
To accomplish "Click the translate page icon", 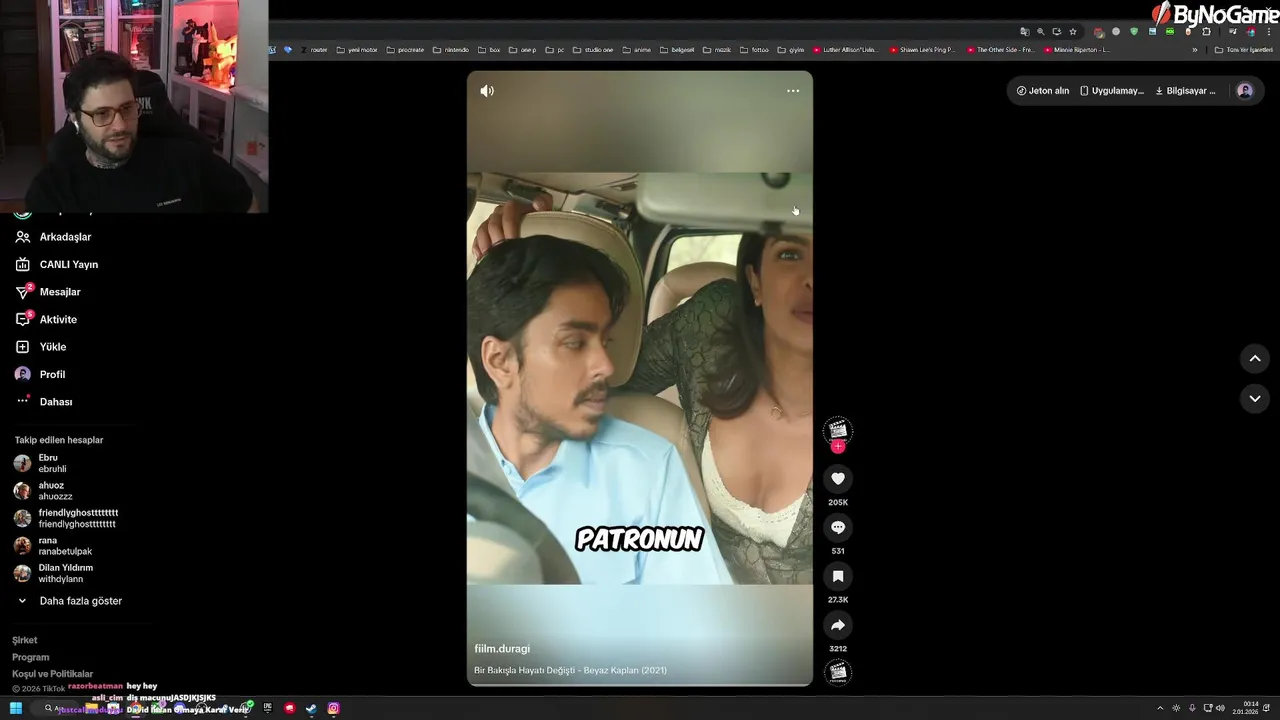I will [1024, 32].
